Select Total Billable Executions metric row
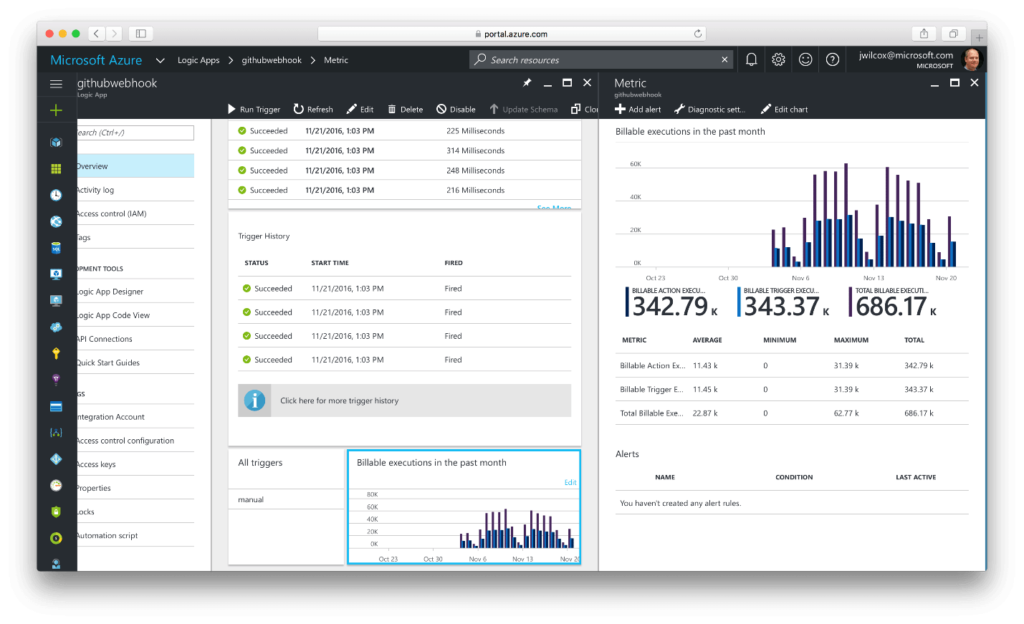 point(792,413)
